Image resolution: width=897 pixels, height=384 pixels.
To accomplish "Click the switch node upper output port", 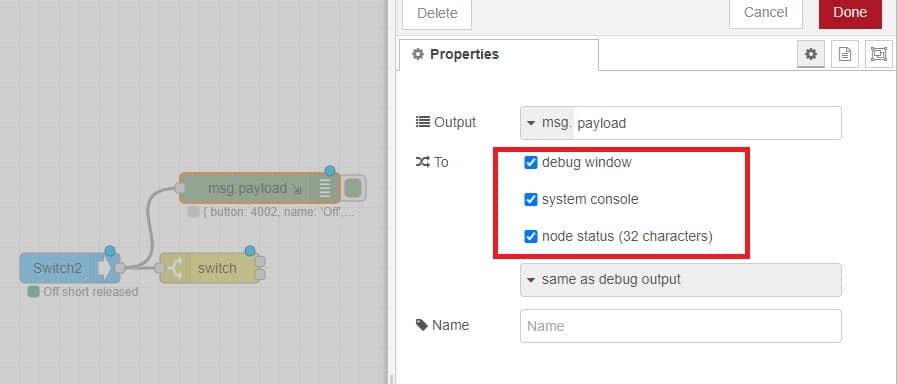I will [260, 262].
